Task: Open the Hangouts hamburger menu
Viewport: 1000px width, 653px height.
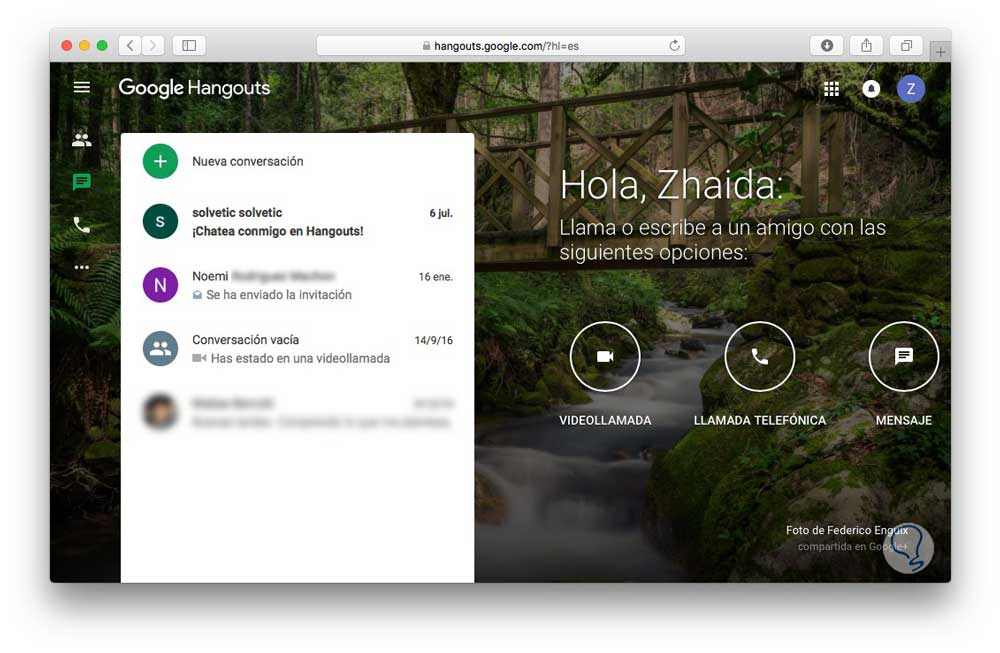Action: coord(82,87)
